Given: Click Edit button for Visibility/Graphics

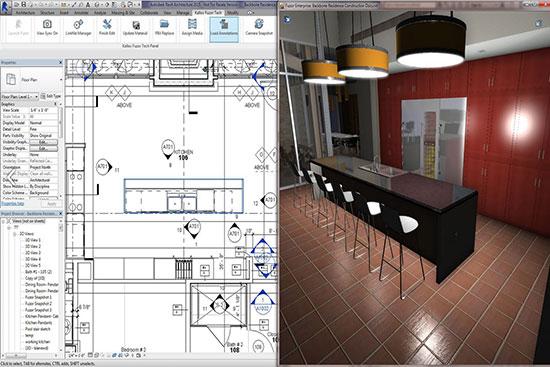Looking at the screenshot, I should (43, 142).
